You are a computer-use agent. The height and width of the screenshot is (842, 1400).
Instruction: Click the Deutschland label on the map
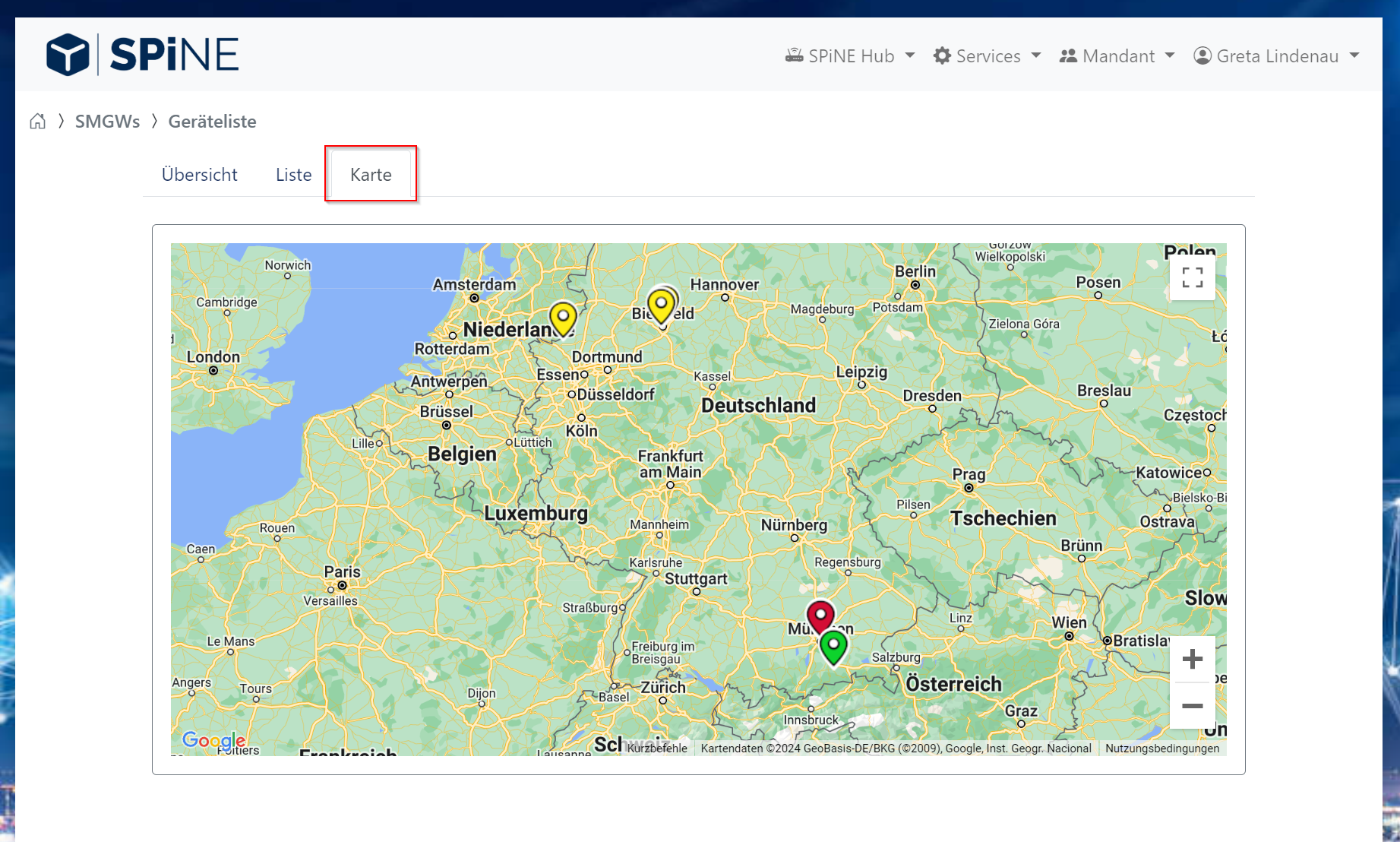(x=758, y=406)
